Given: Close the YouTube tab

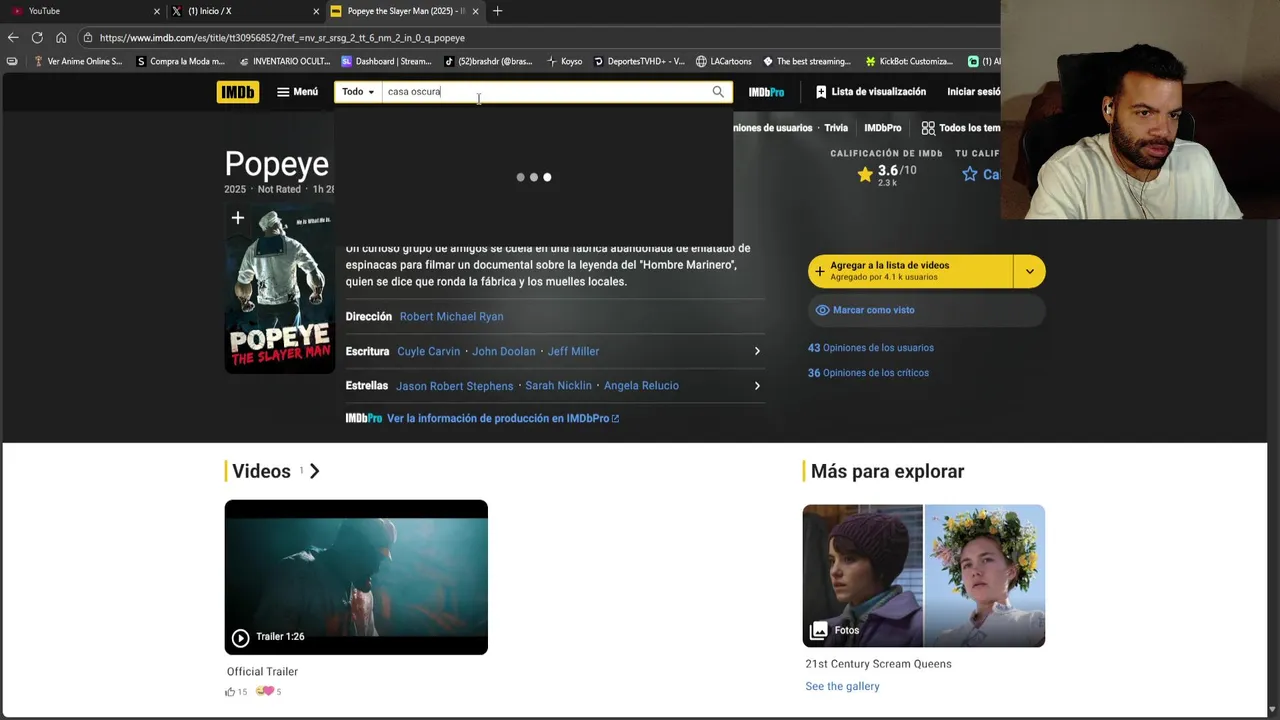Looking at the screenshot, I should (x=156, y=11).
